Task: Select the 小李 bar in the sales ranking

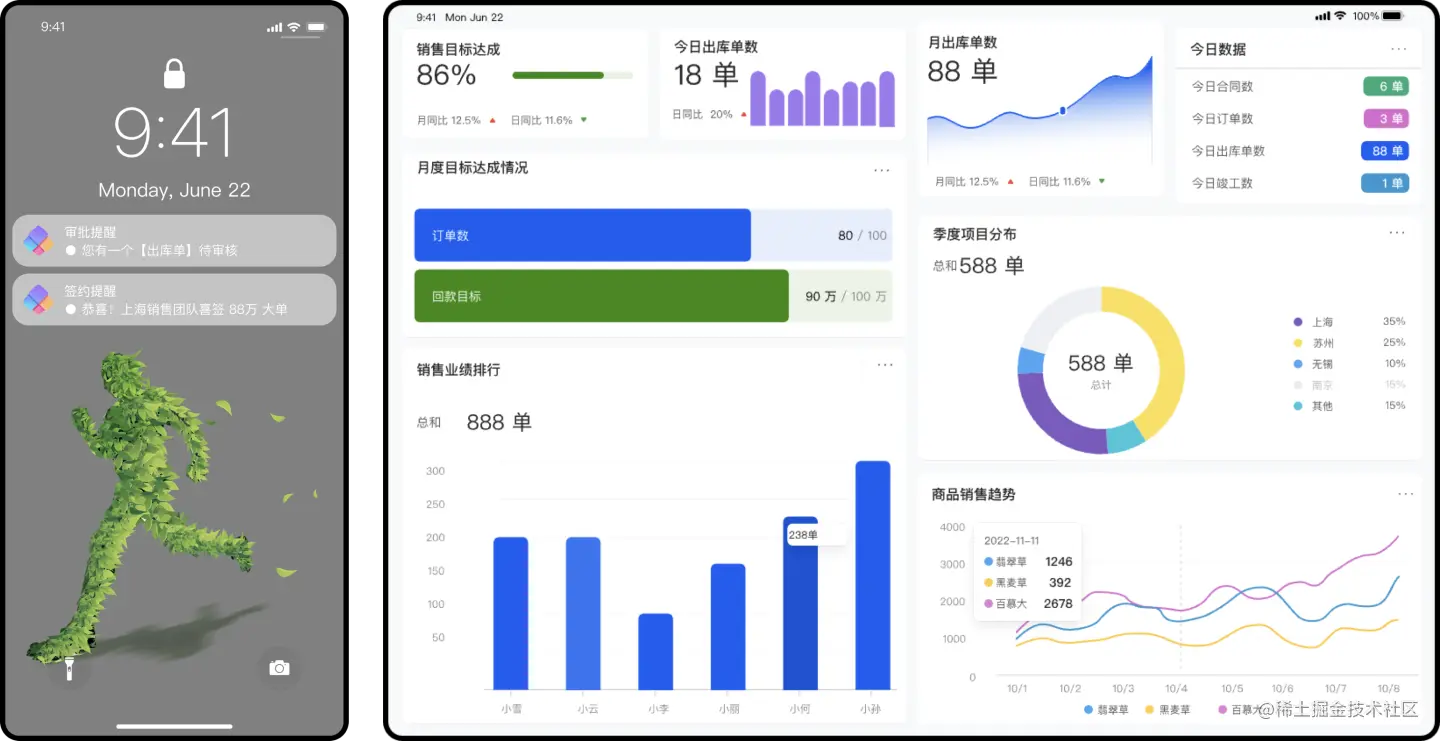Action: 656,651
